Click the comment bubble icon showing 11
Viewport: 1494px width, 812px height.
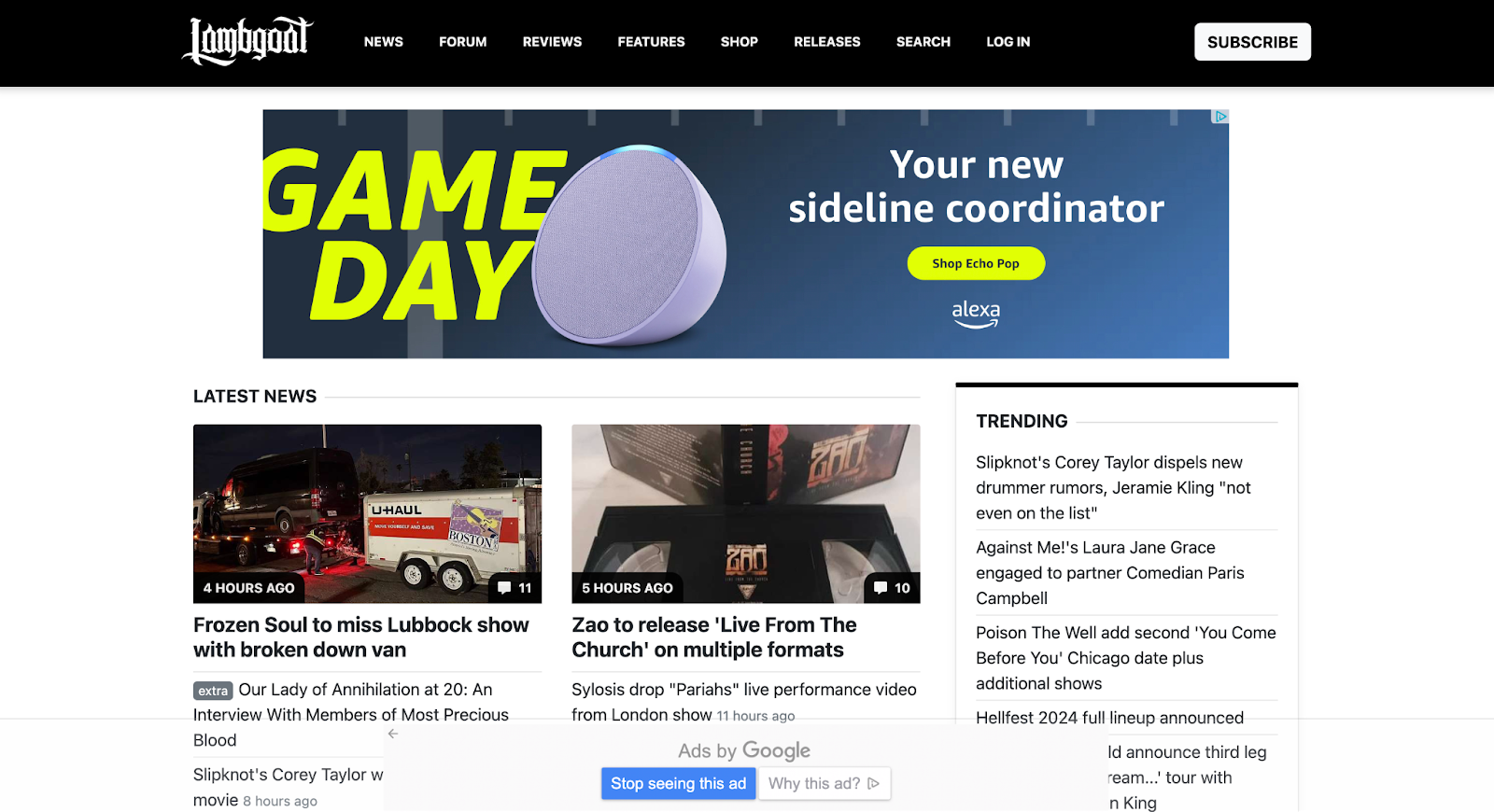[x=504, y=588]
